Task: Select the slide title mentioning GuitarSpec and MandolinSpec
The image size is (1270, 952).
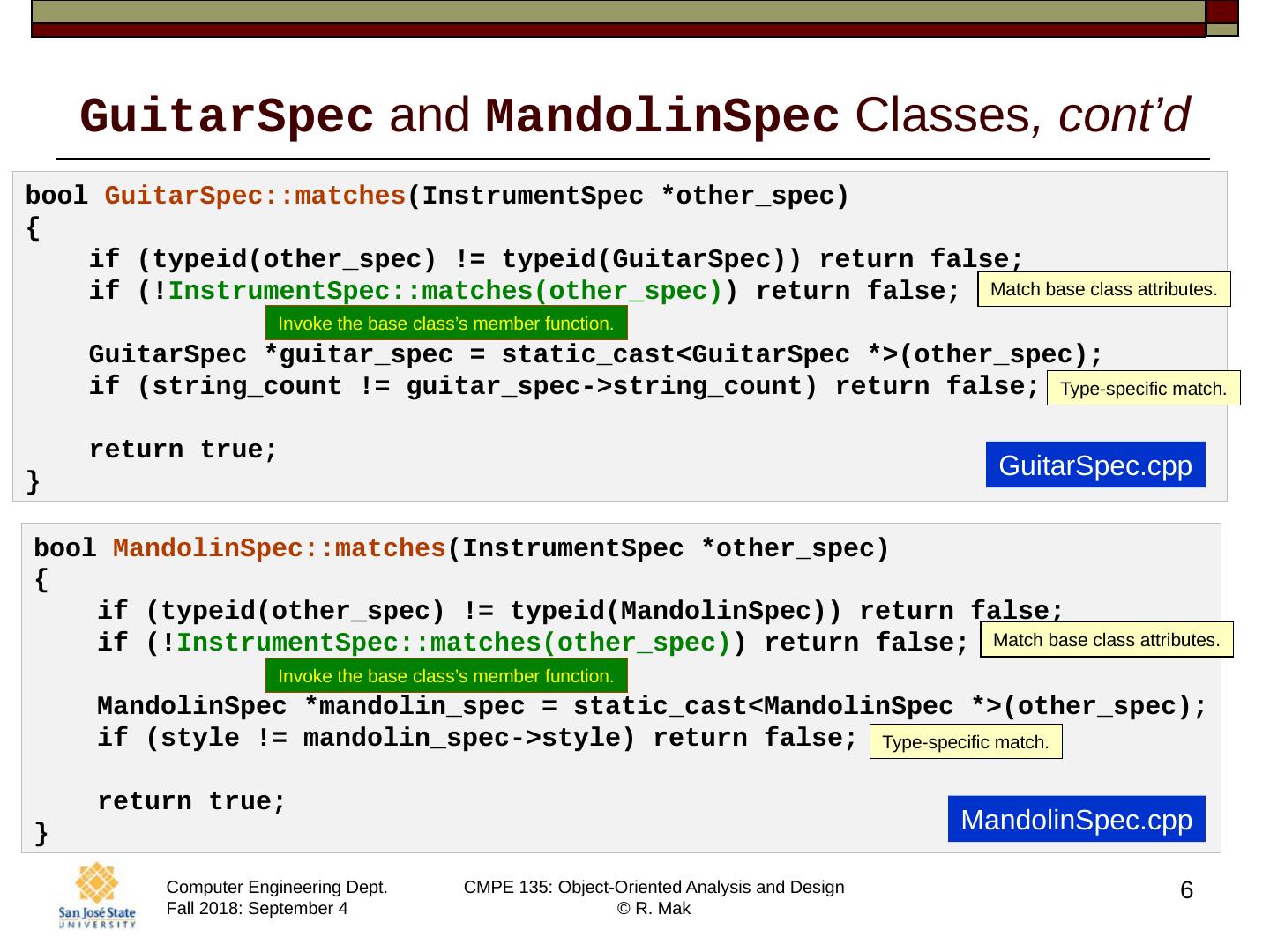Action: coord(635,116)
